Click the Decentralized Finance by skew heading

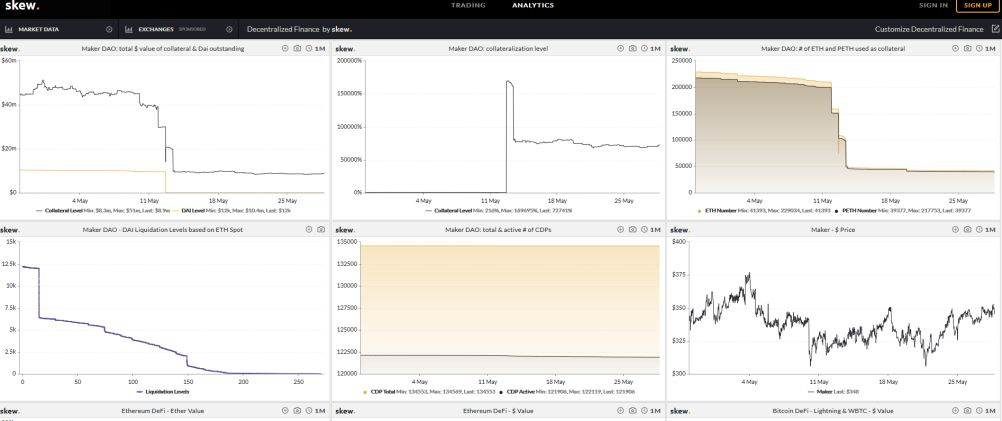tap(299, 29)
